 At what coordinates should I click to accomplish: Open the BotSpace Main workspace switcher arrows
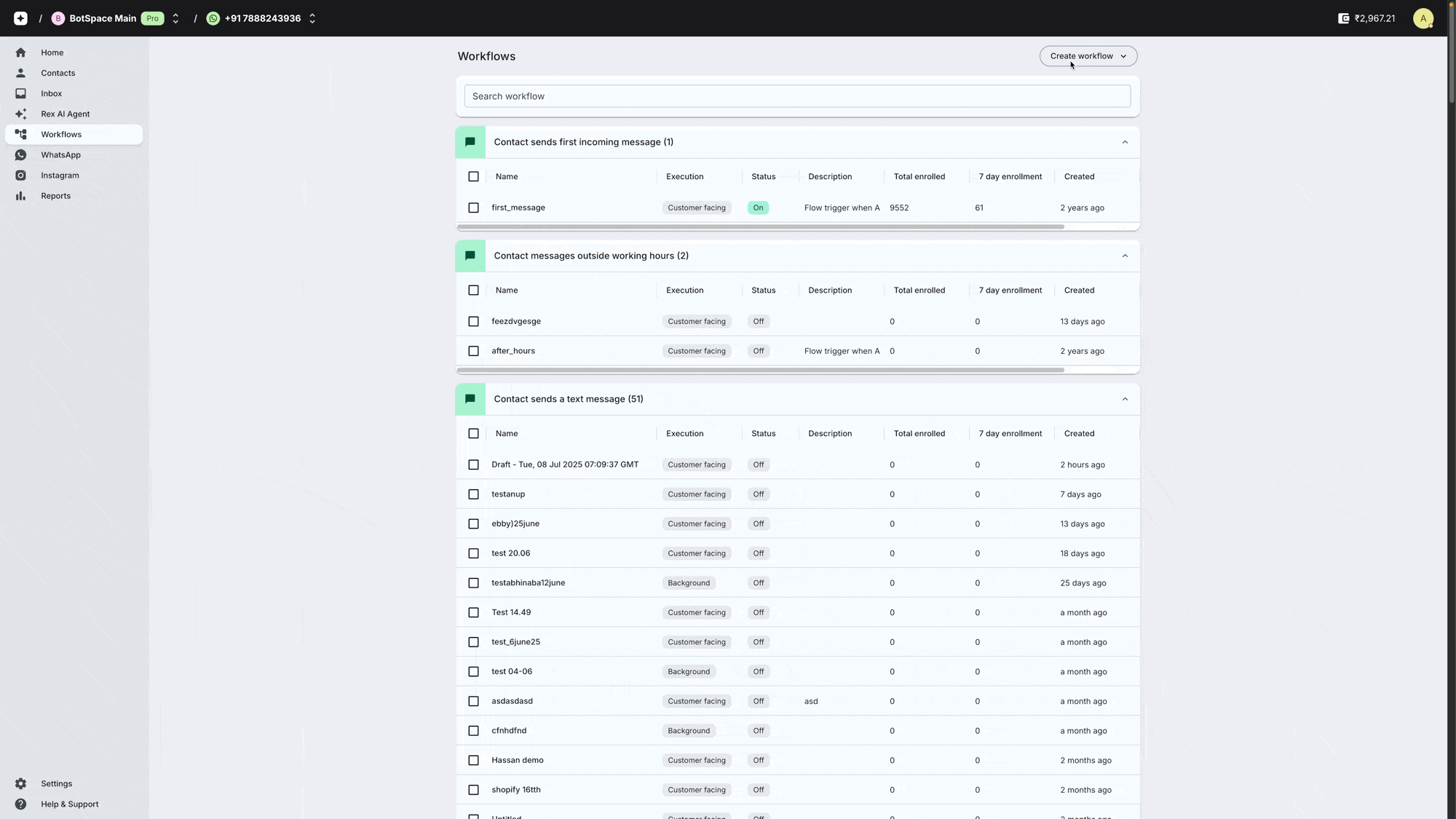pyautogui.click(x=175, y=18)
